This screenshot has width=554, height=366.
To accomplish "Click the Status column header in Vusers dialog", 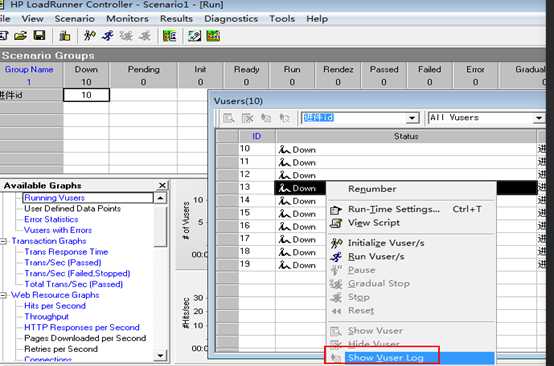I will 406,136.
